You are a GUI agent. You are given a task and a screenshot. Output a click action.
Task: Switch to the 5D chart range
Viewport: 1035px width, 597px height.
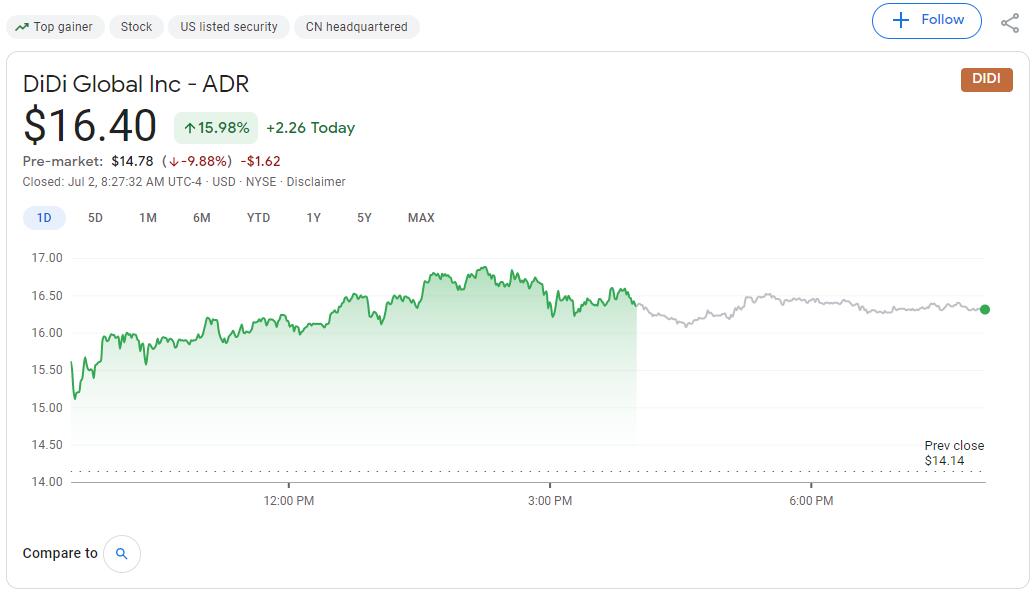(95, 218)
